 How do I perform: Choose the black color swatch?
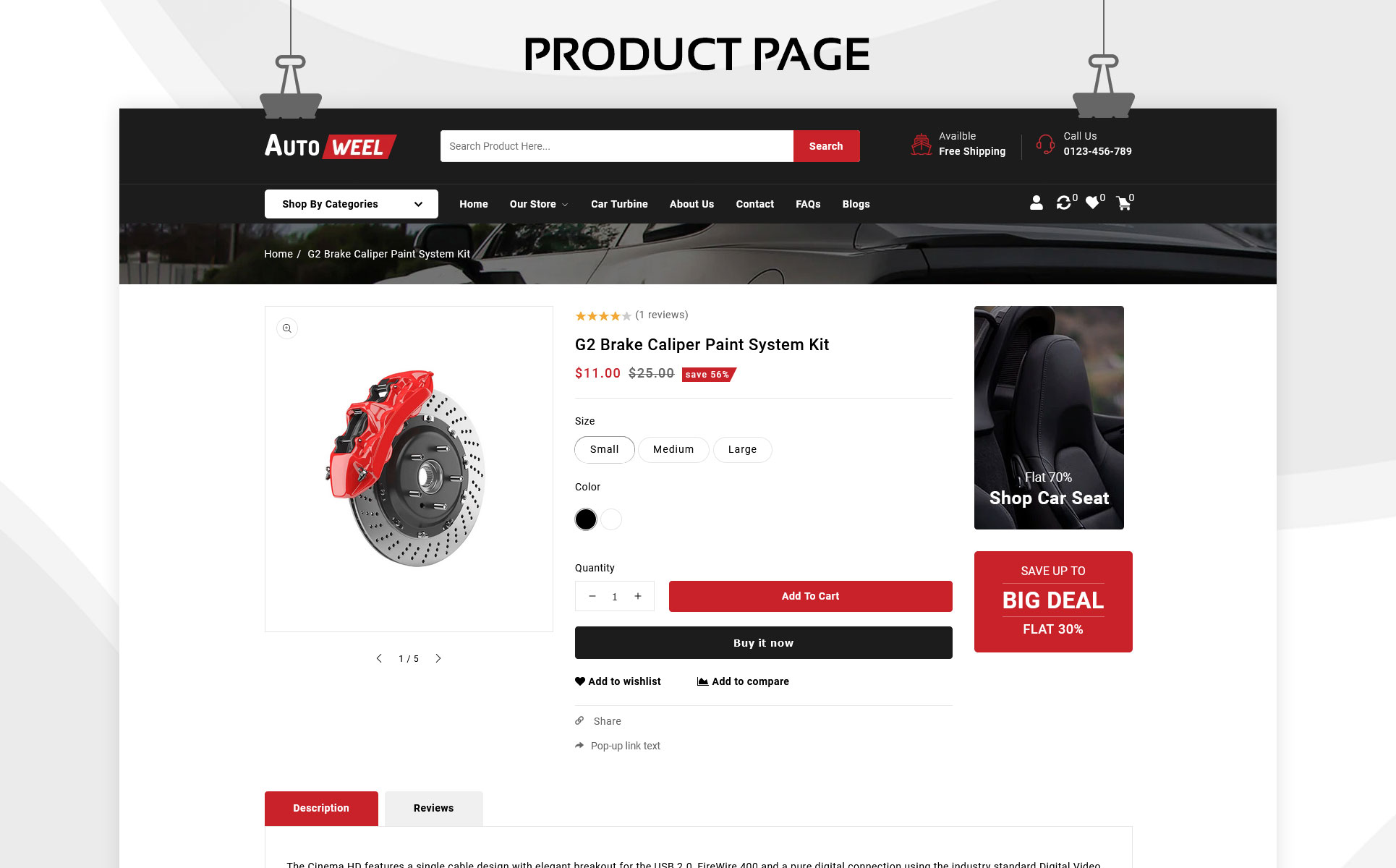[x=586, y=519]
